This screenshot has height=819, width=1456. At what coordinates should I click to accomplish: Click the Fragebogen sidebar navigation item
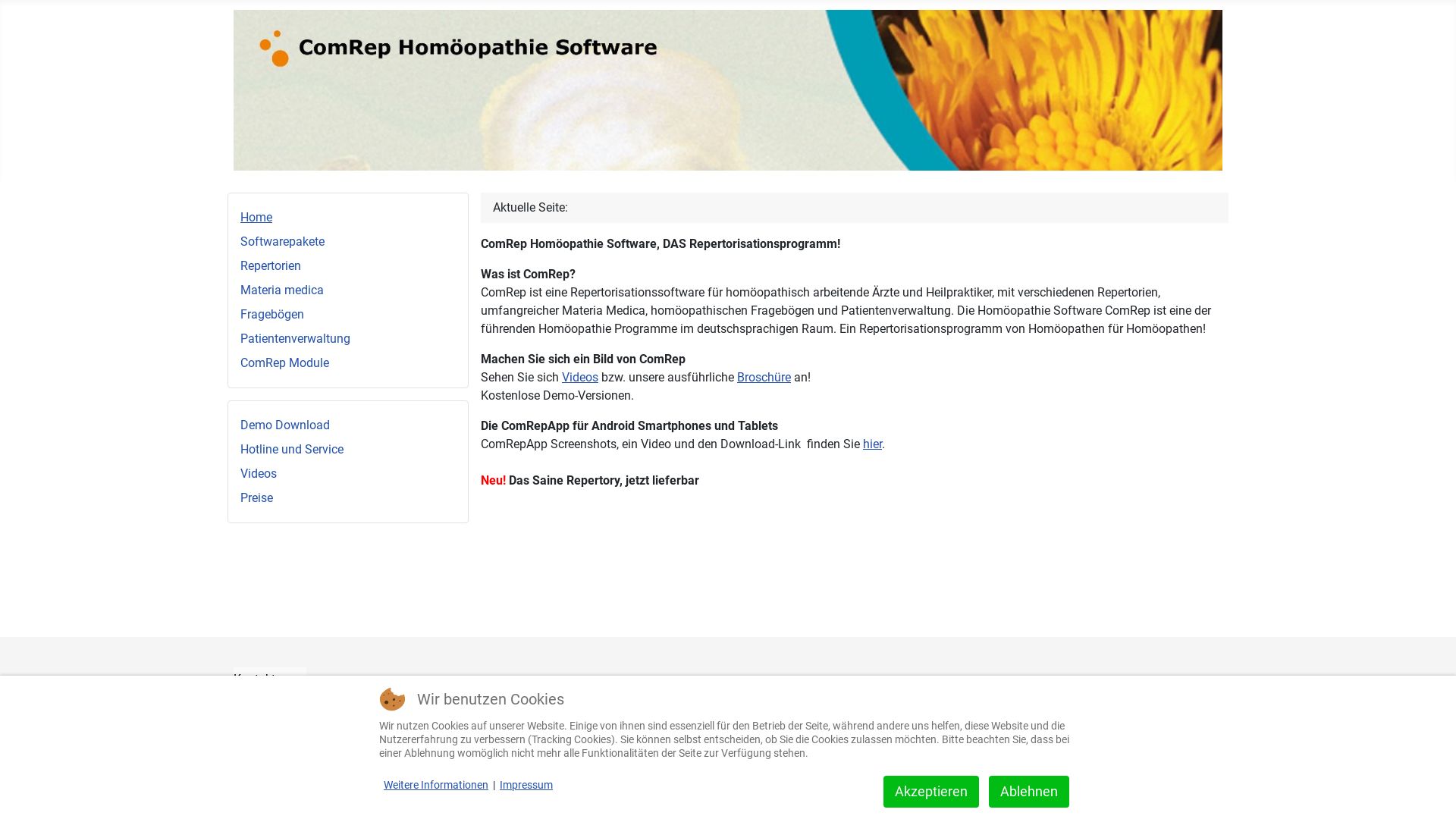tap(272, 314)
